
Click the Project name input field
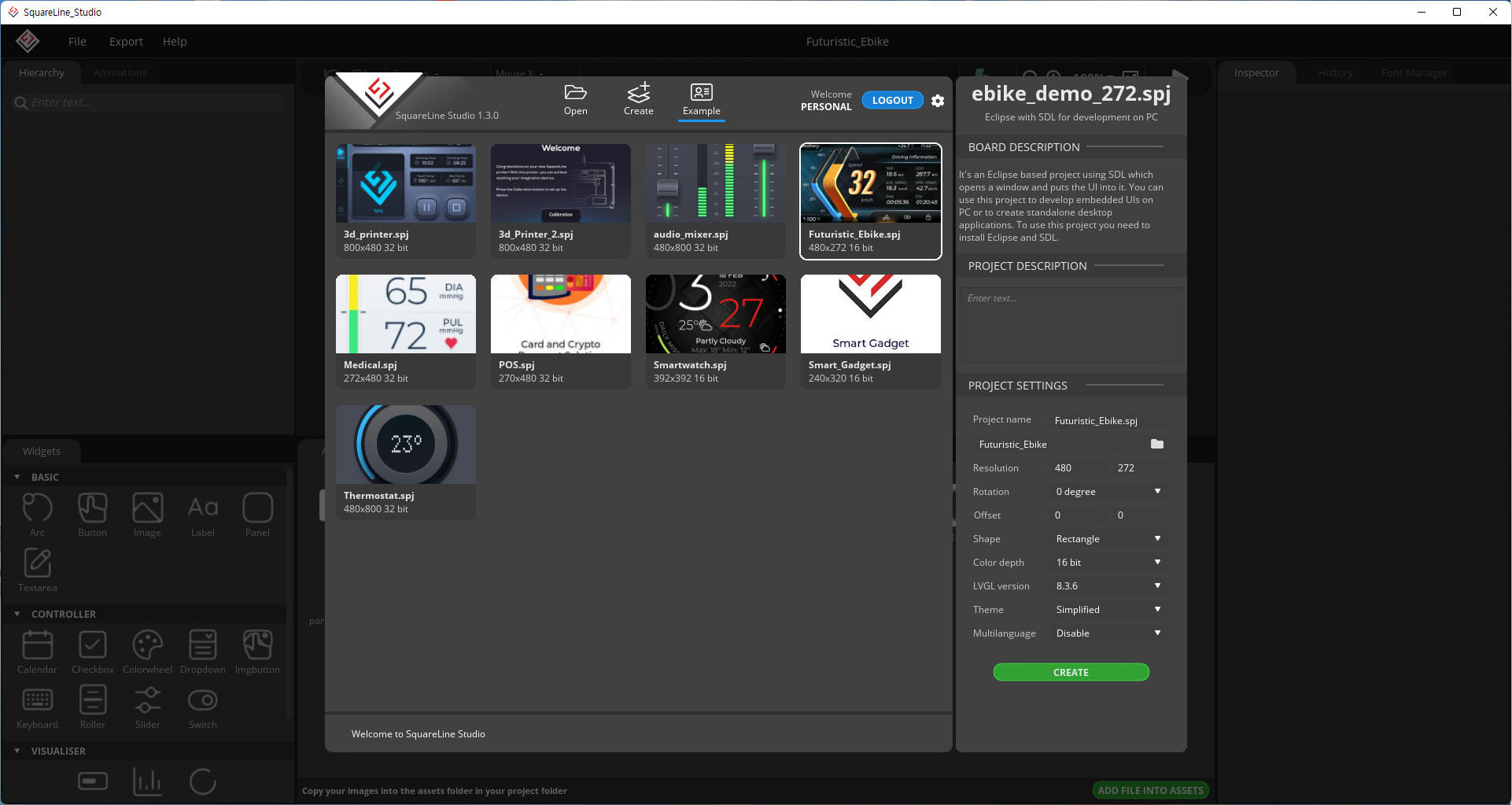point(1108,420)
